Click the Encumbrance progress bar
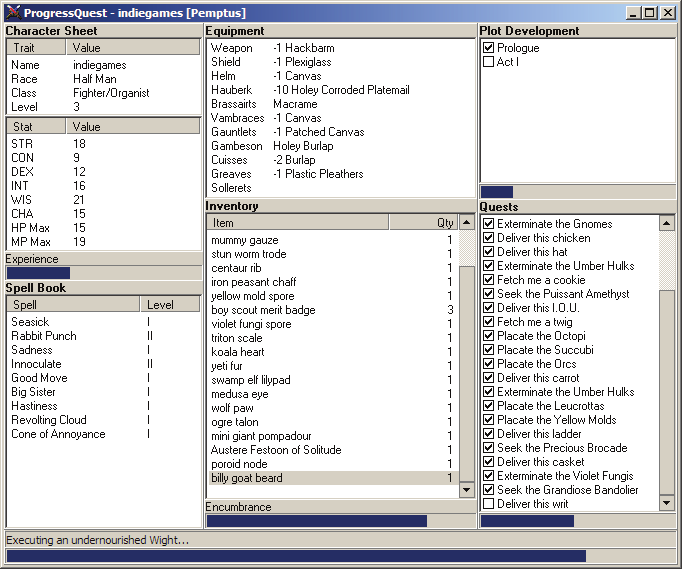 341,521
